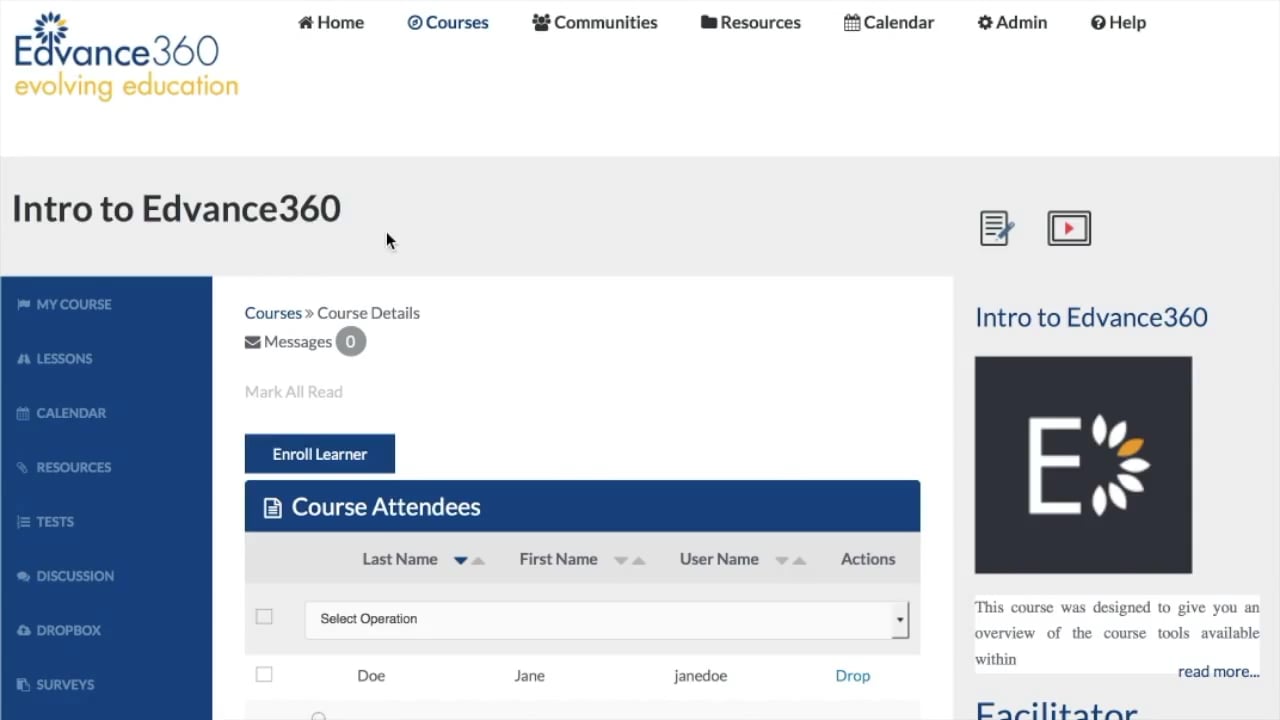Click the paperclip icon beside Resources in sidebar
This screenshot has width=1280, height=720.
(23, 467)
